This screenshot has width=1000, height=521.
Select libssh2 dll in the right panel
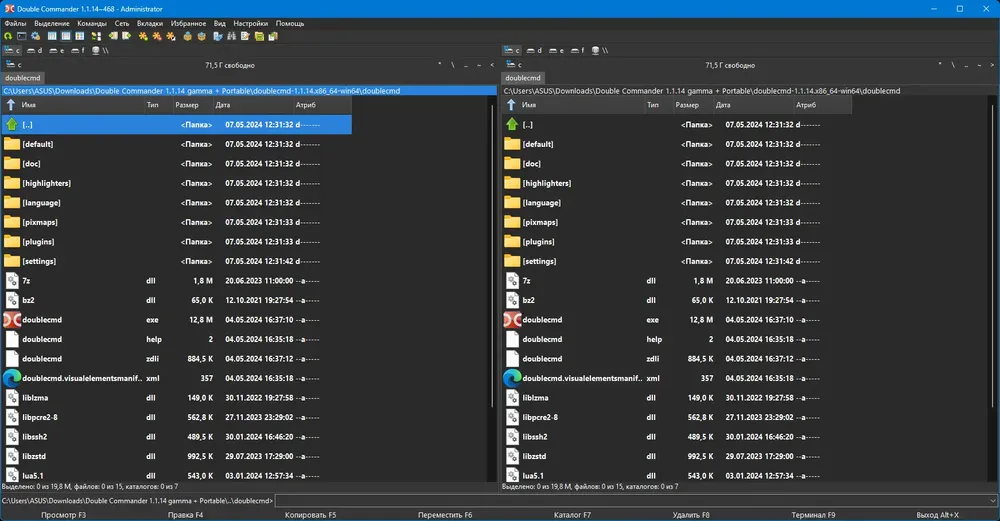point(677,437)
